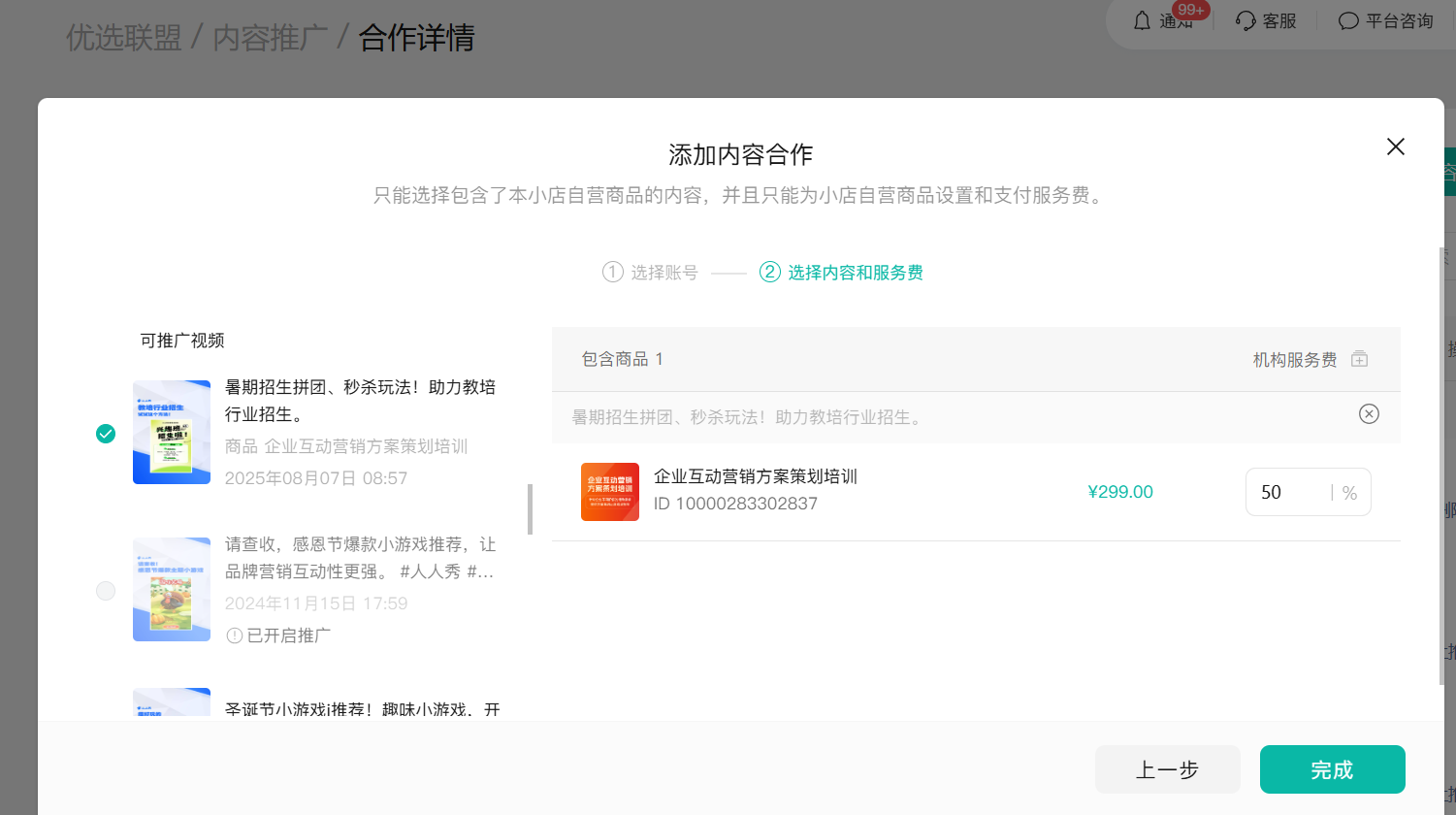The image size is (1456, 815).
Task: Select the Thanksgiving mini-game video radio
Action: pyautogui.click(x=106, y=591)
